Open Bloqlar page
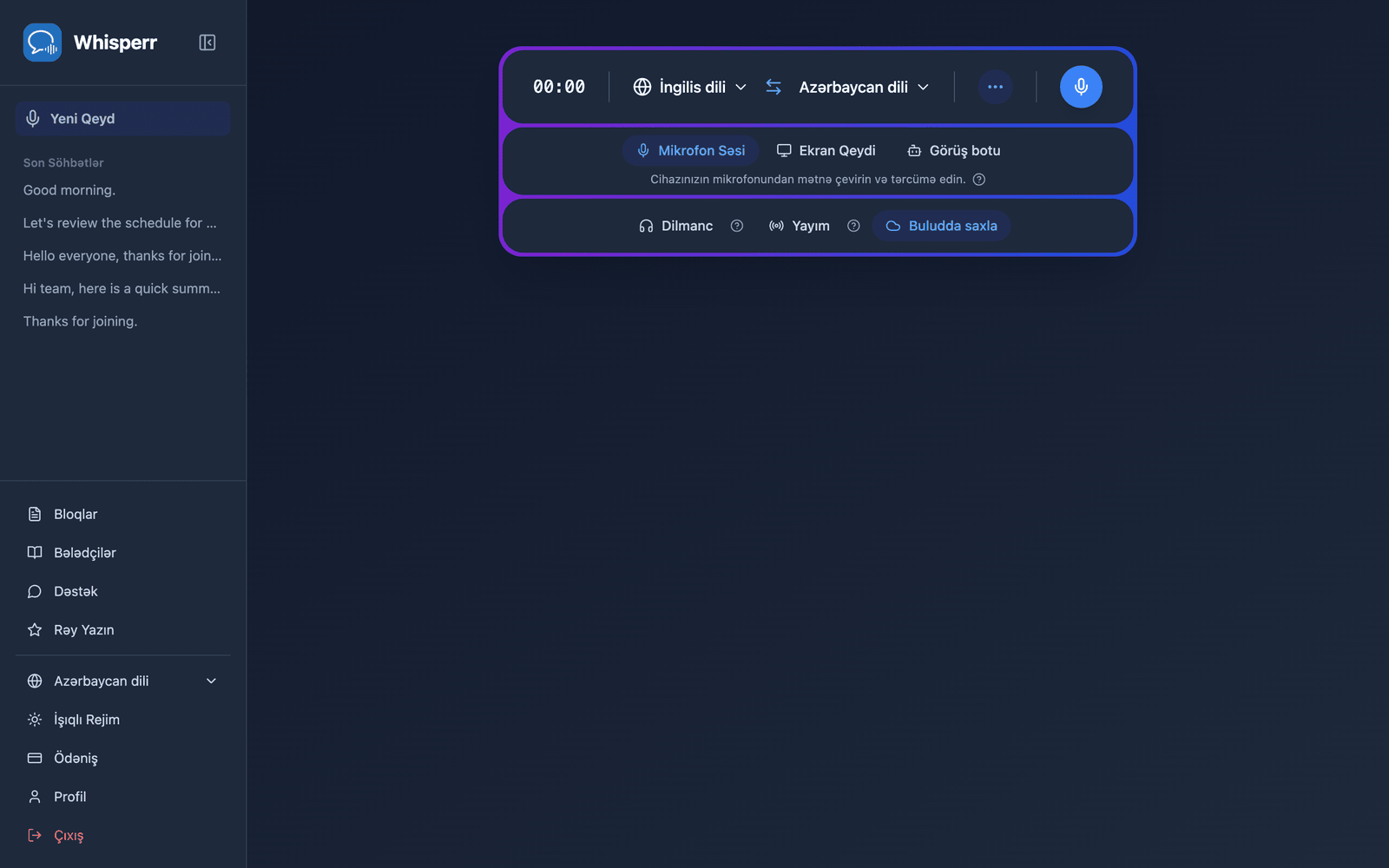This screenshot has width=1389, height=868. (122, 515)
